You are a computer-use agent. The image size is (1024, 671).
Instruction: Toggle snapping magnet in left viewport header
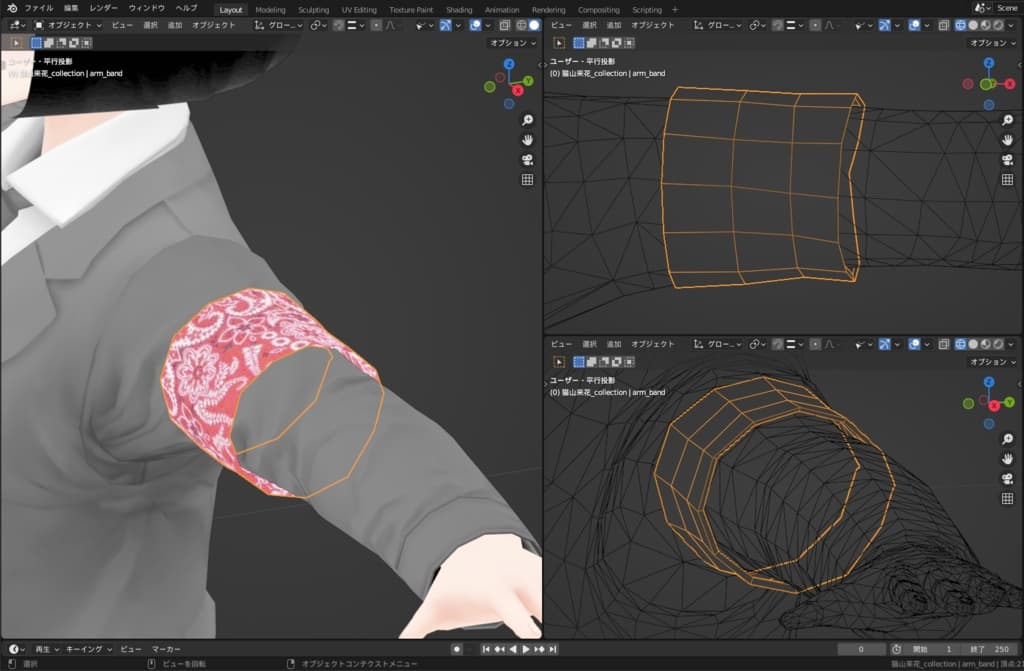[338, 24]
